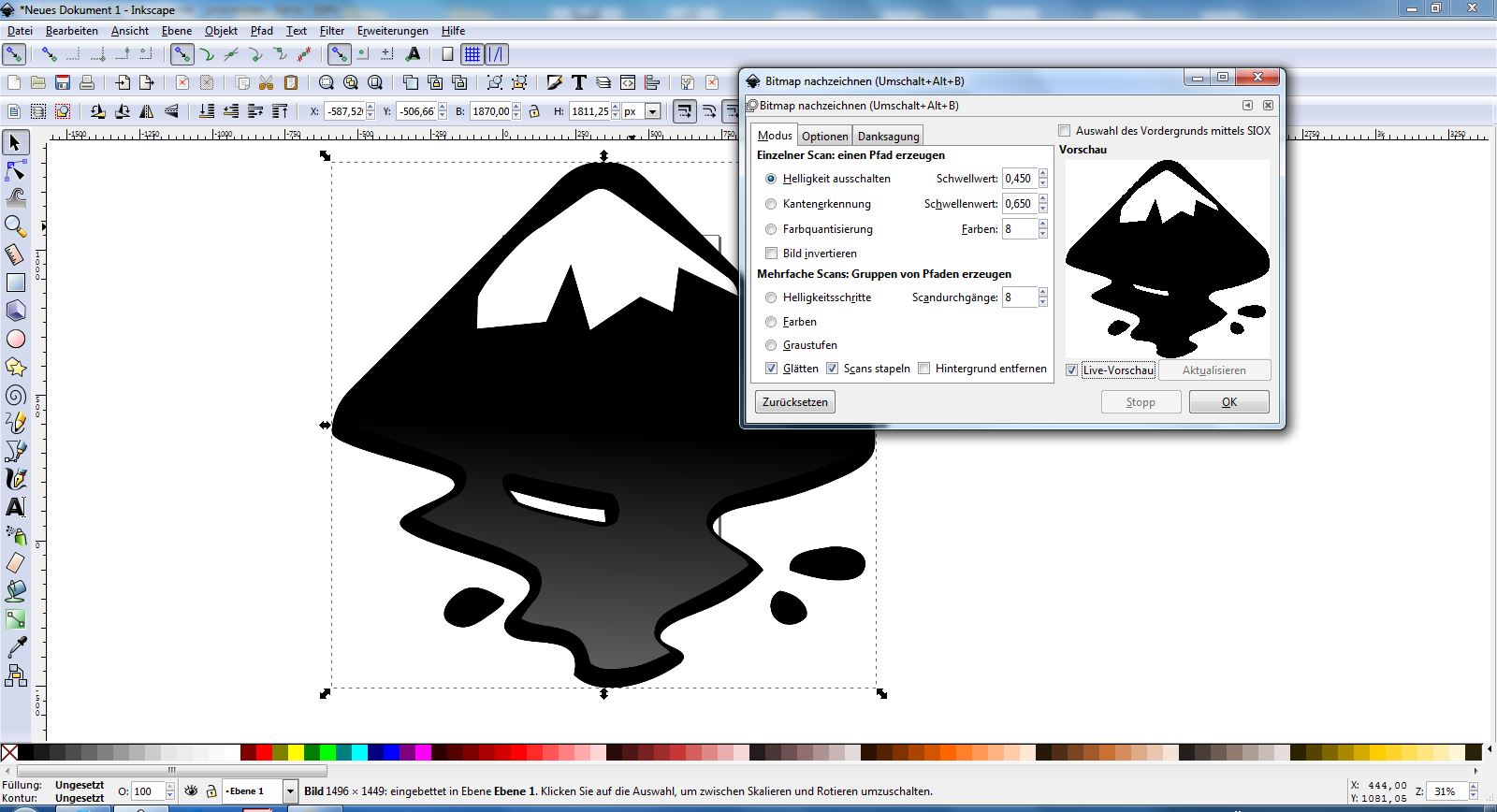Click the Cut scissors icon
This screenshot has height=812, width=1497.
click(x=267, y=82)
